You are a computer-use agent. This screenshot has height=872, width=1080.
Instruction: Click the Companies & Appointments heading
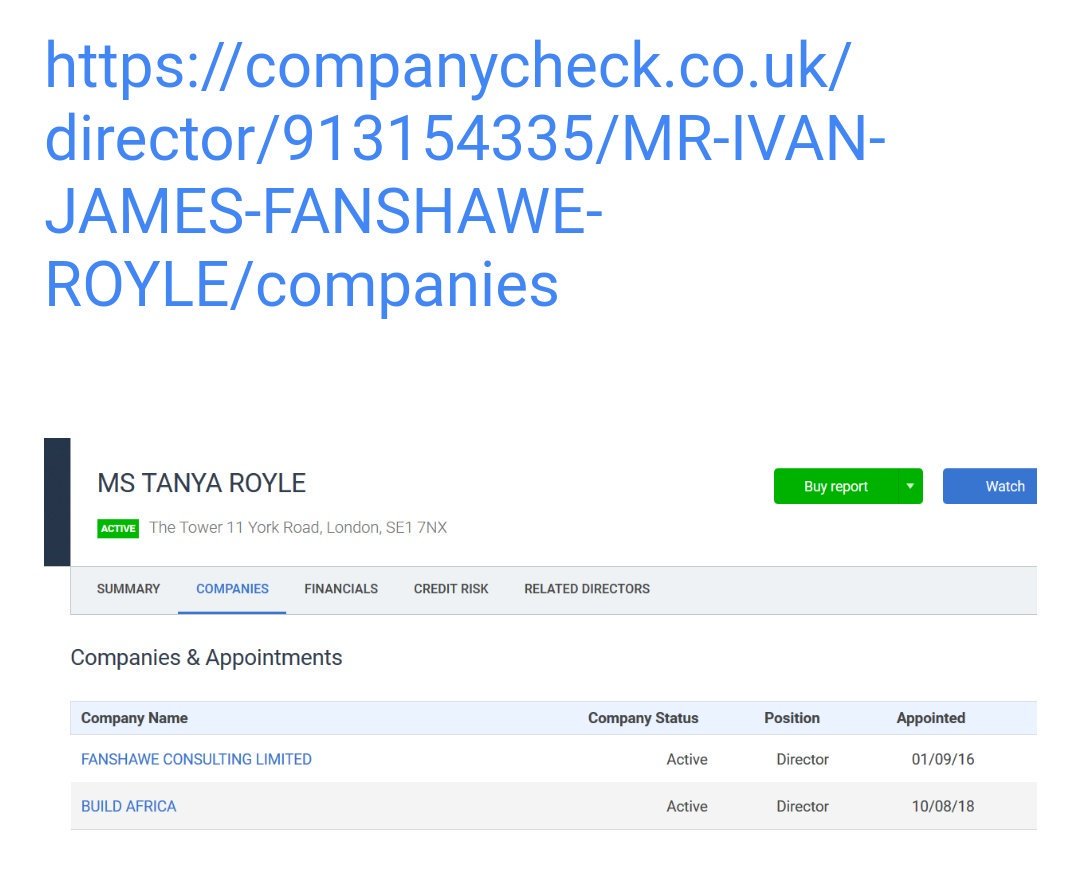click(x=207, y=658)
